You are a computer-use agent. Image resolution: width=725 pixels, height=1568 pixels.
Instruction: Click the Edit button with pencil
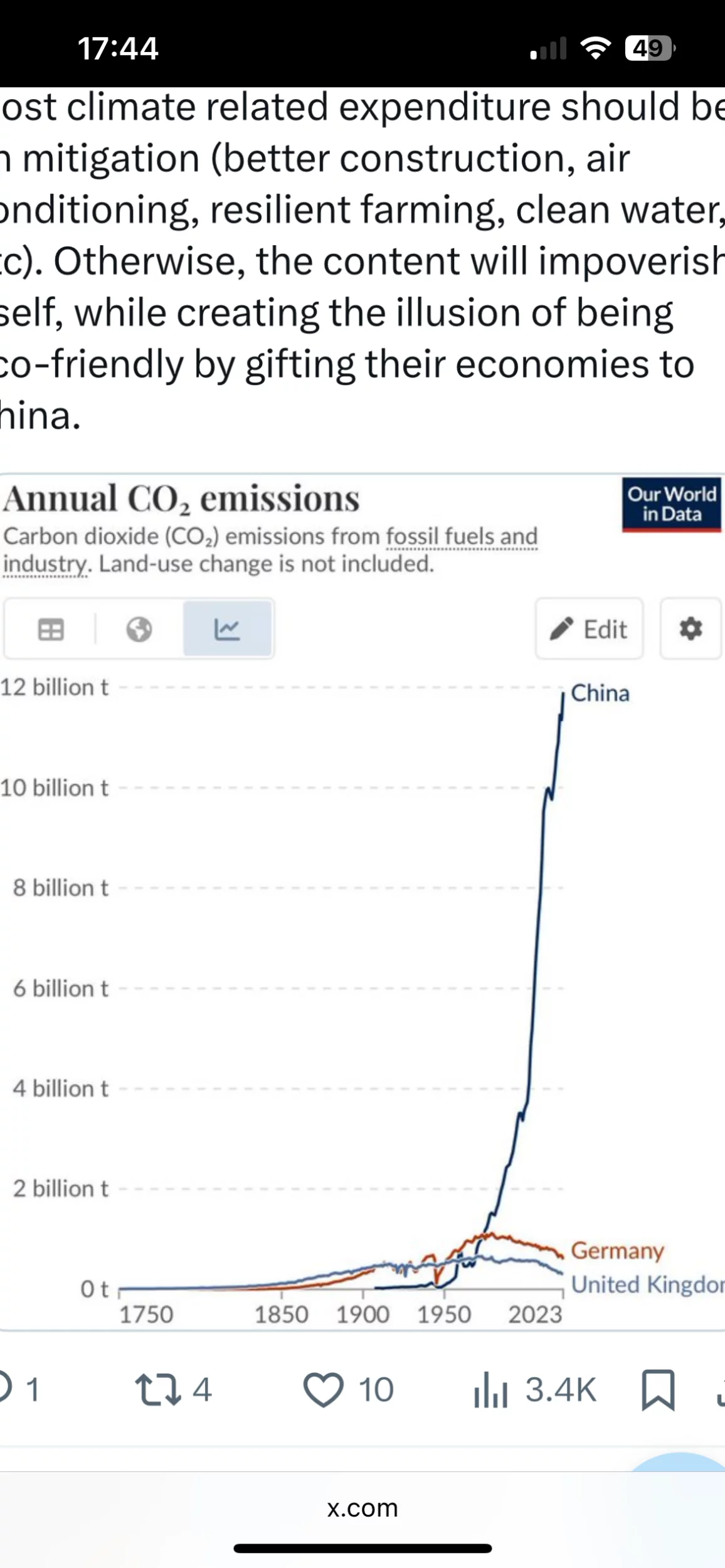pyautogui.click(x=589, y=629)
